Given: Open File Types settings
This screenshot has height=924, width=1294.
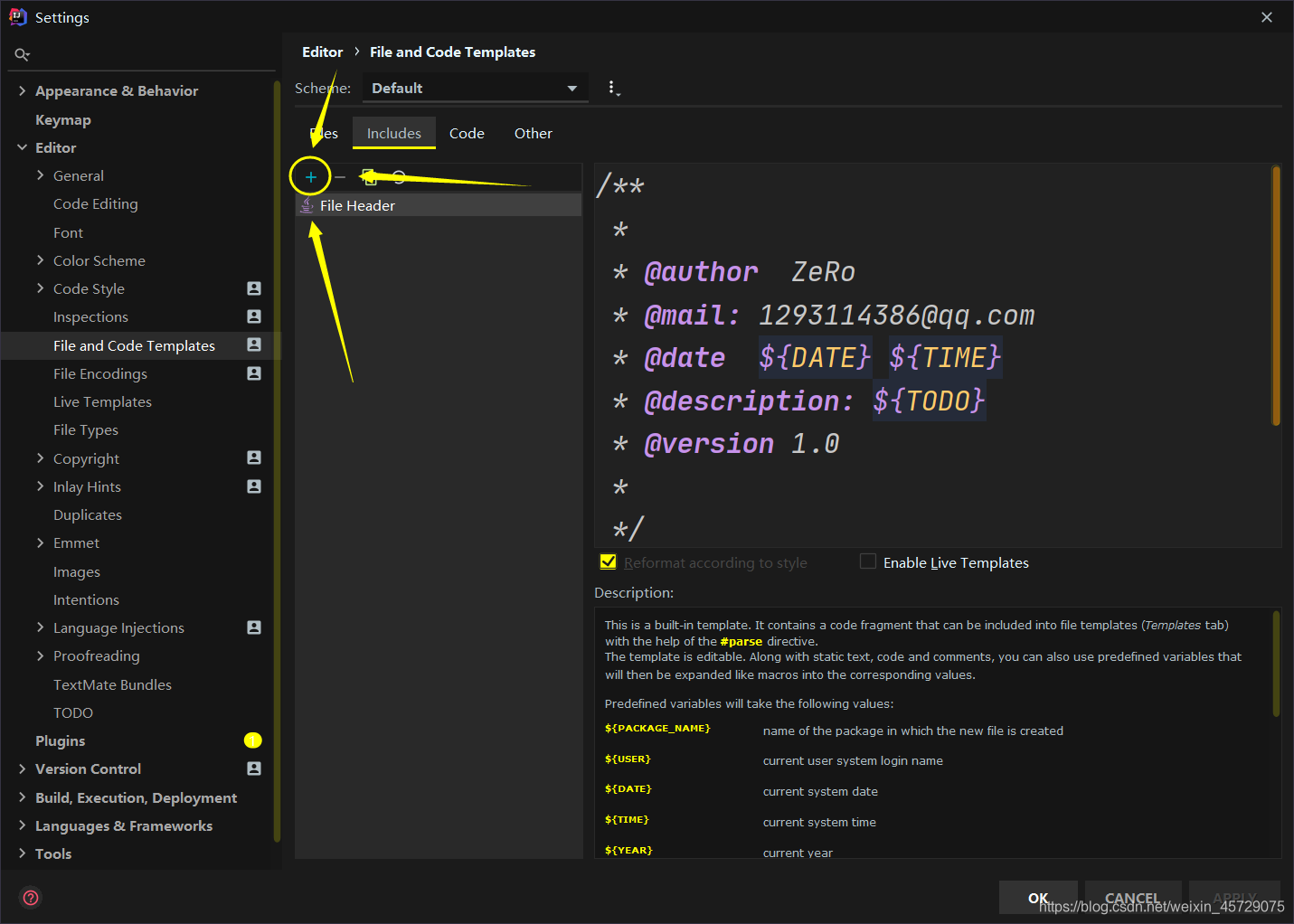Looking at the screenshot, I should (x=86, y=429).
